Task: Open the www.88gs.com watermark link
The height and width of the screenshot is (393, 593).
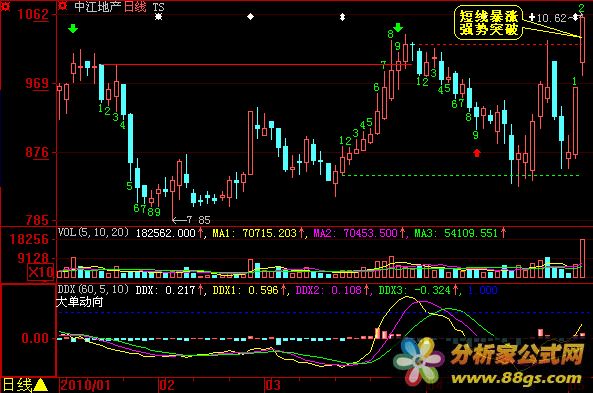Action: pos(517,378)
